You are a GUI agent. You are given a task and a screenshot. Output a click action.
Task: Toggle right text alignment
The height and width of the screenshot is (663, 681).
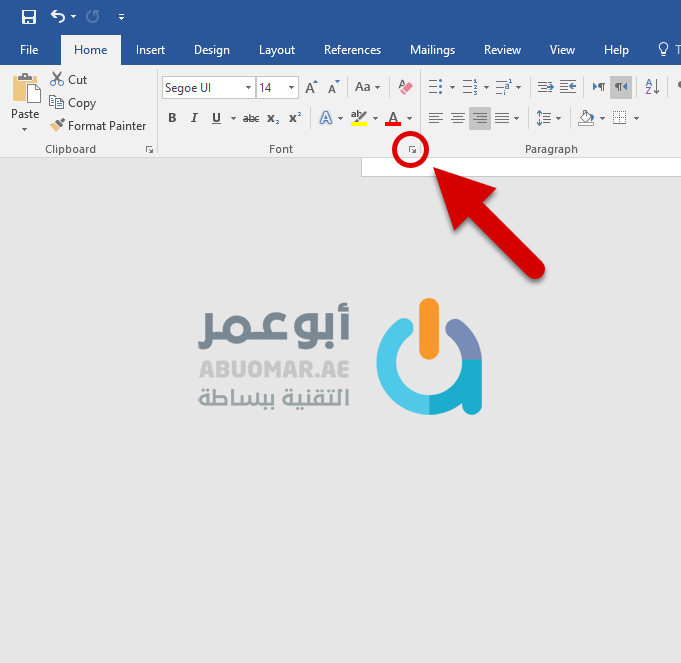click(x=480, y=118)
